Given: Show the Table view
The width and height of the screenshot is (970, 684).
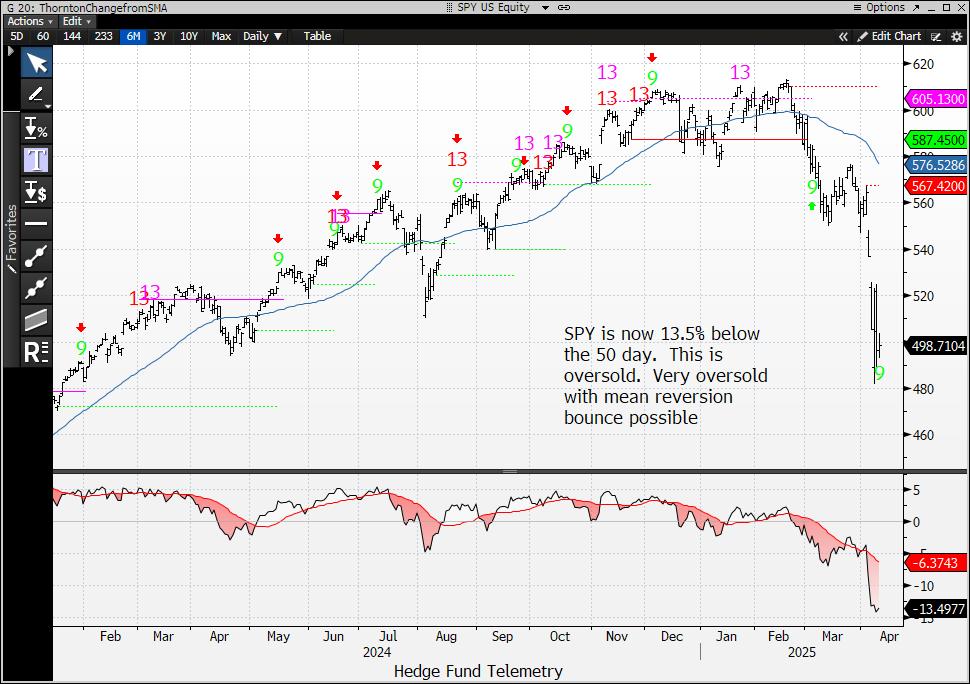Looking at the screenshot, I should pos(317,36).
